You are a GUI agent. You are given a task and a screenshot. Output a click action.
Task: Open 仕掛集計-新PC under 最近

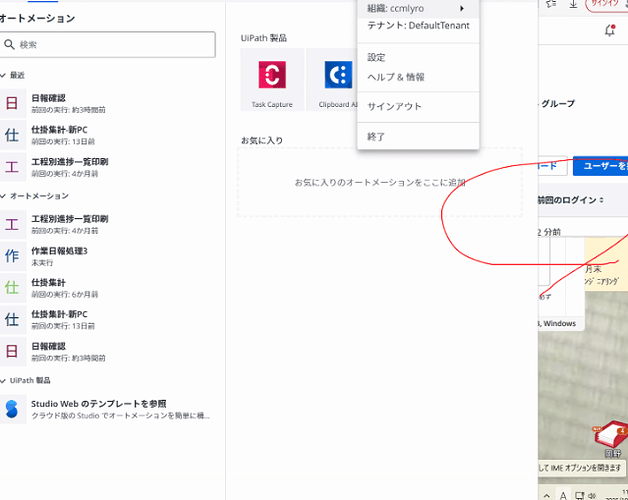(x=108, y=135)
